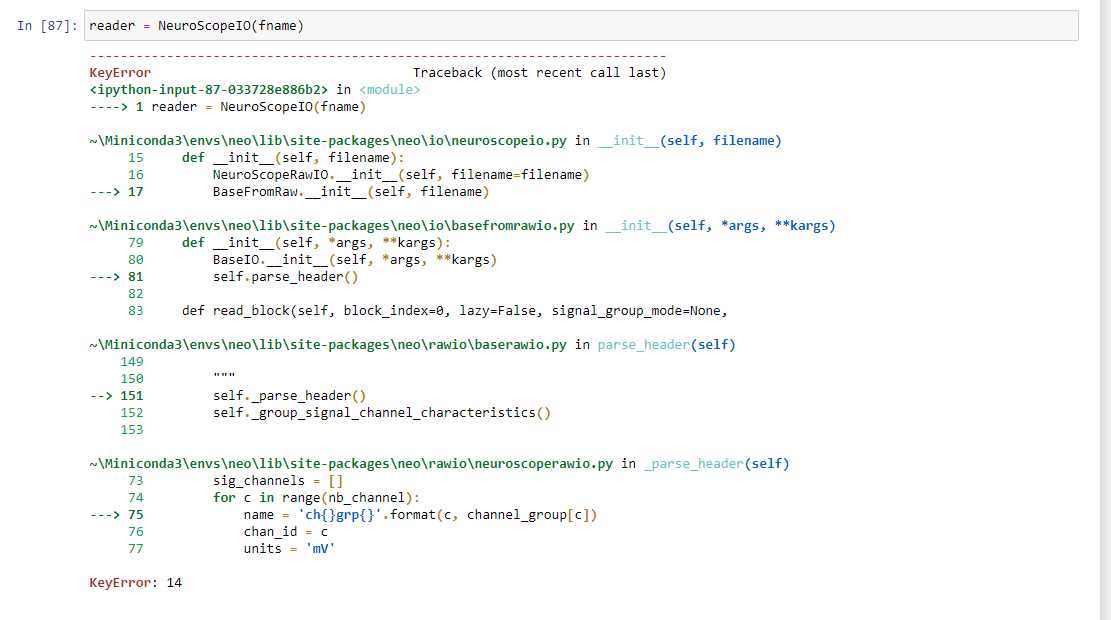Click line 16 'NeuroScopeRawIO.__init__' code

(401, 174)
